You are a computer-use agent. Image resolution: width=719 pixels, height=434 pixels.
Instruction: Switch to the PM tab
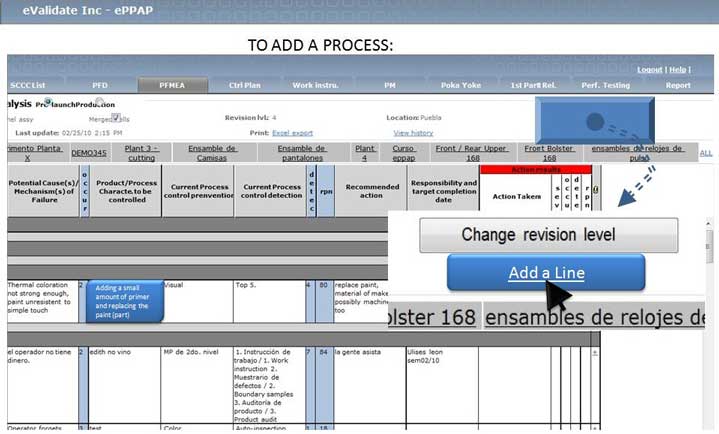pyautogui.click(x=390, y=85)
